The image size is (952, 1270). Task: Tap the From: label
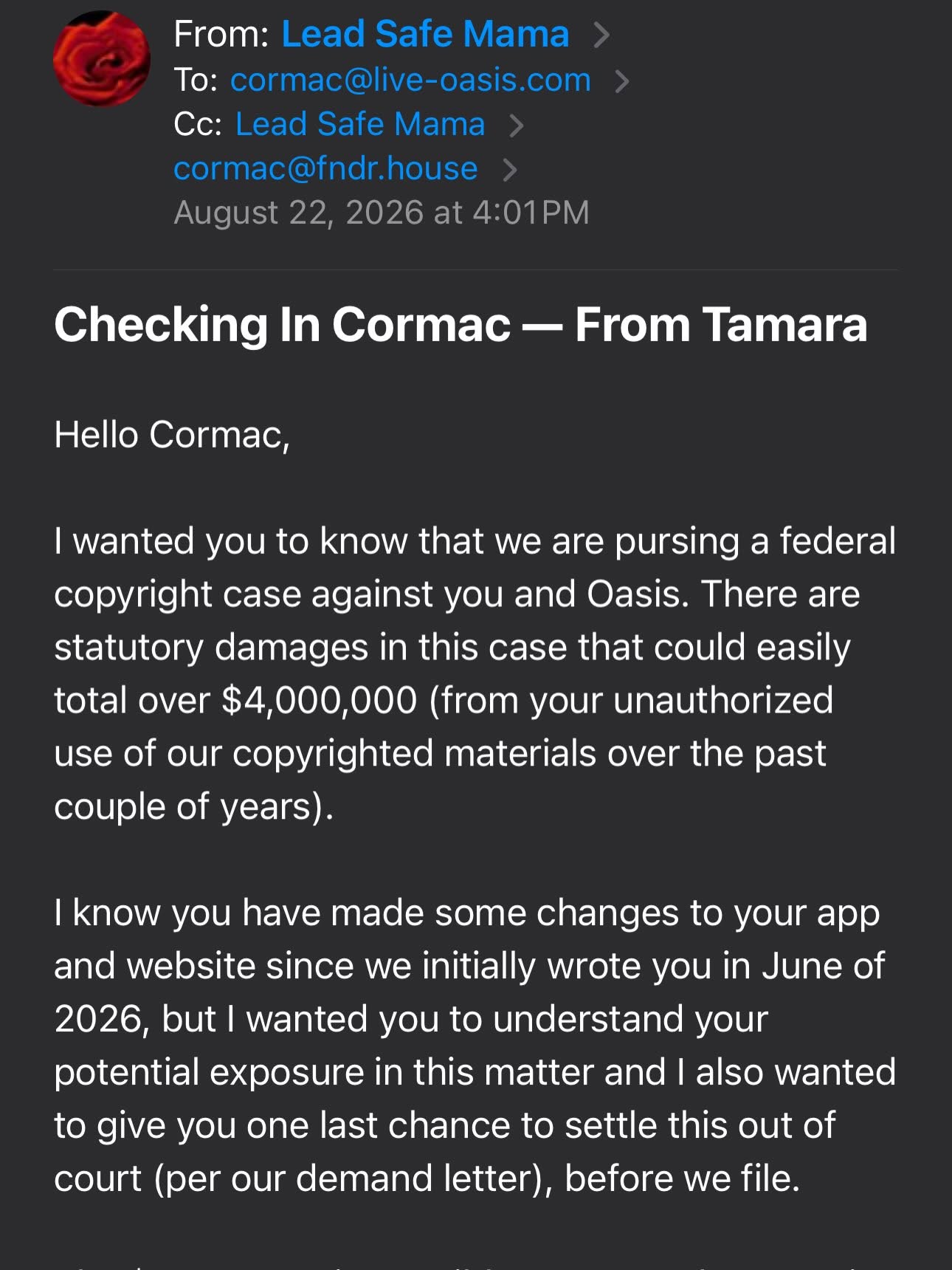point(221,34)
